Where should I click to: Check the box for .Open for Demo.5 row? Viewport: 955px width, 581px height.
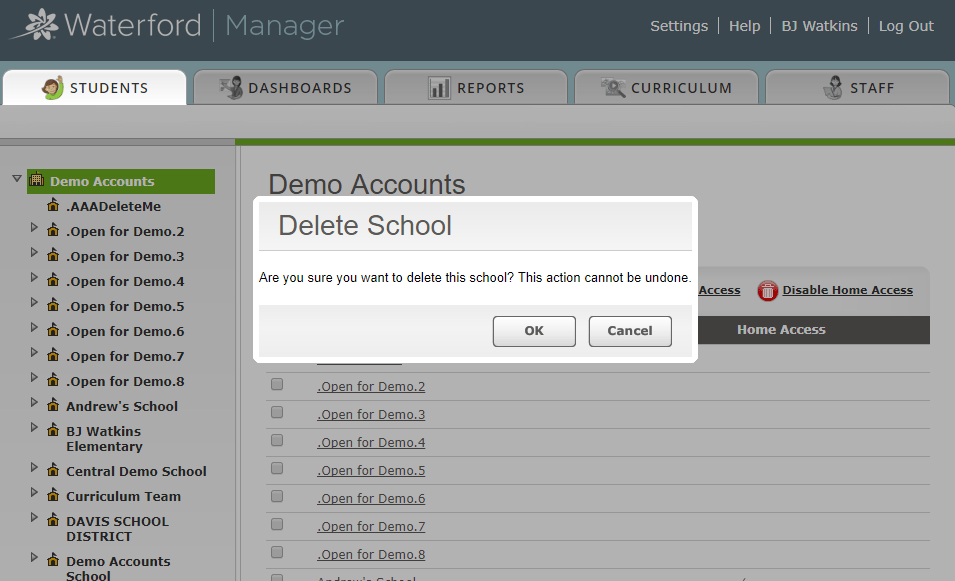pyautogui.click(x=277, y=468)
